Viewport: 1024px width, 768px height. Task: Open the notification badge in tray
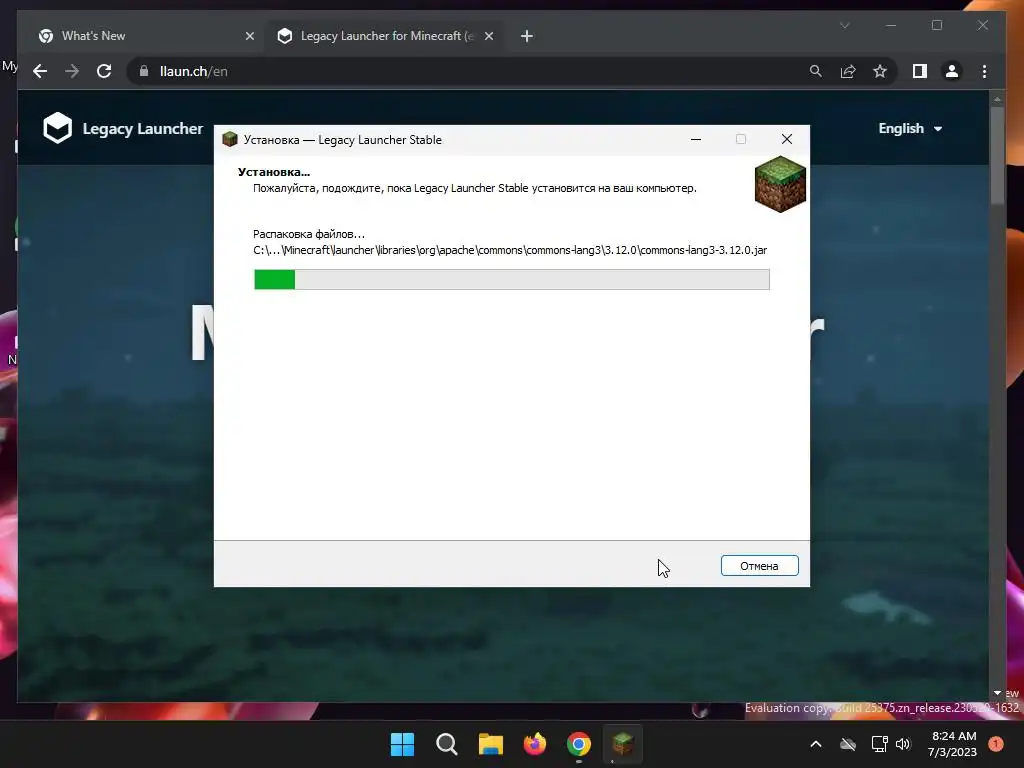[996, 744]
